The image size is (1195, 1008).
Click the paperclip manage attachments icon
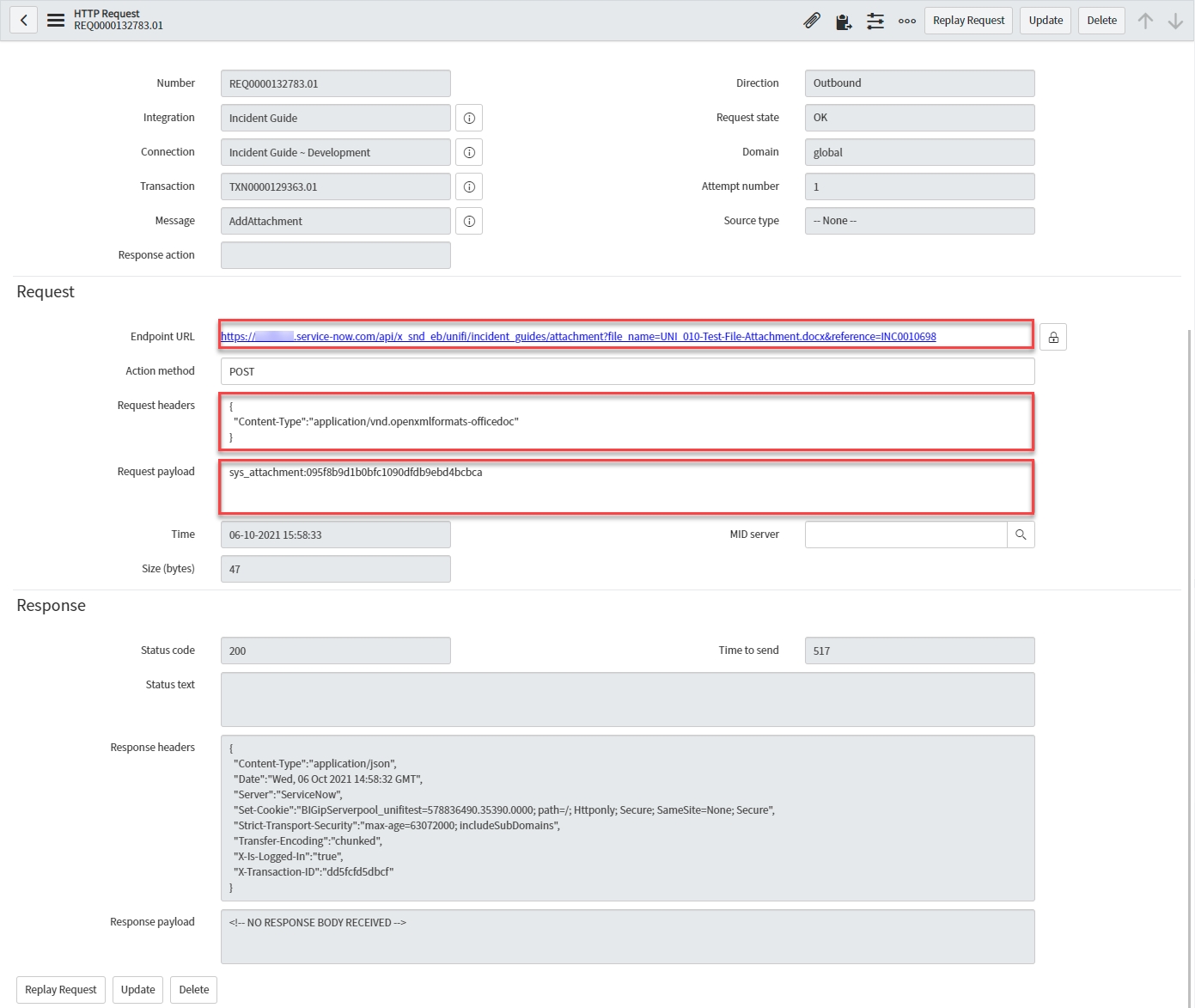click(x=812, y=21)
